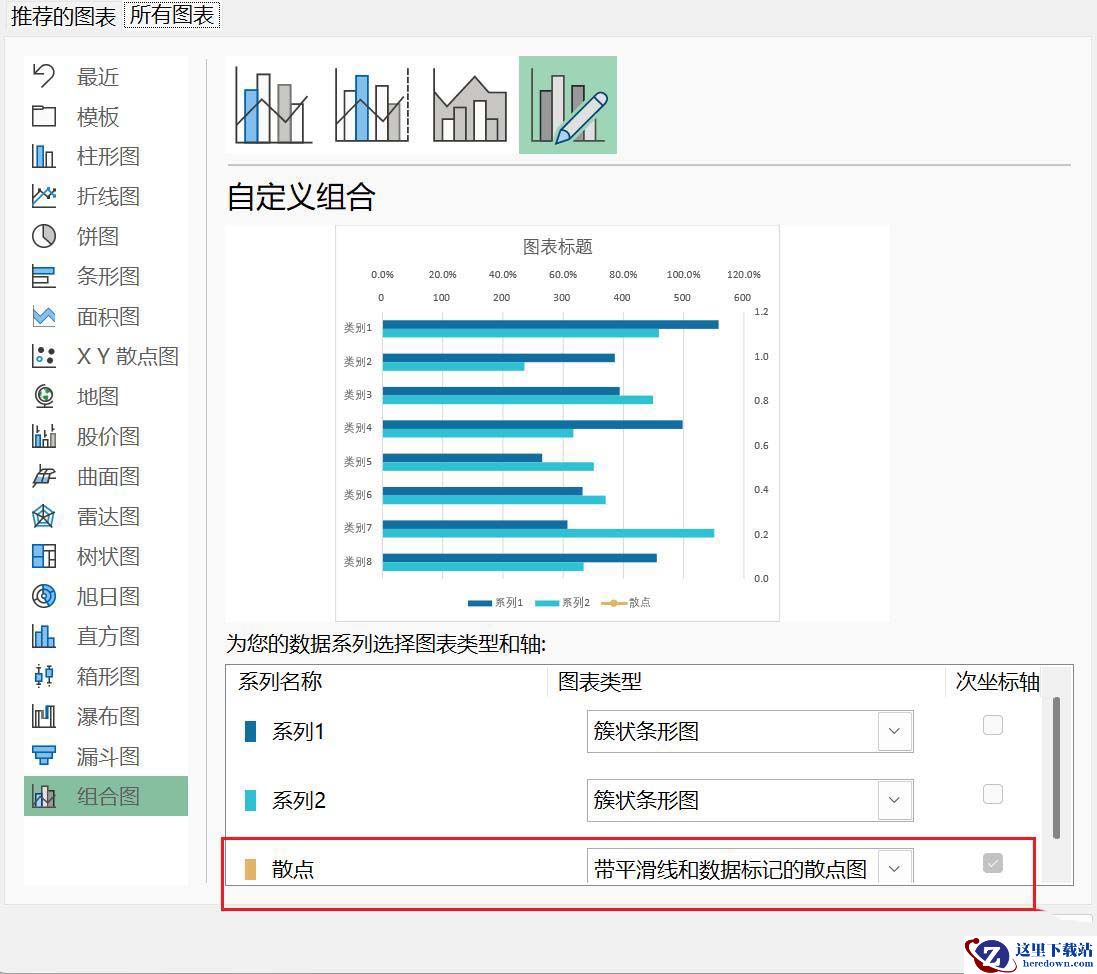Open chart type dropdown for 系列2
Viewport: 1097px width, 974px height.
(894, 800)
